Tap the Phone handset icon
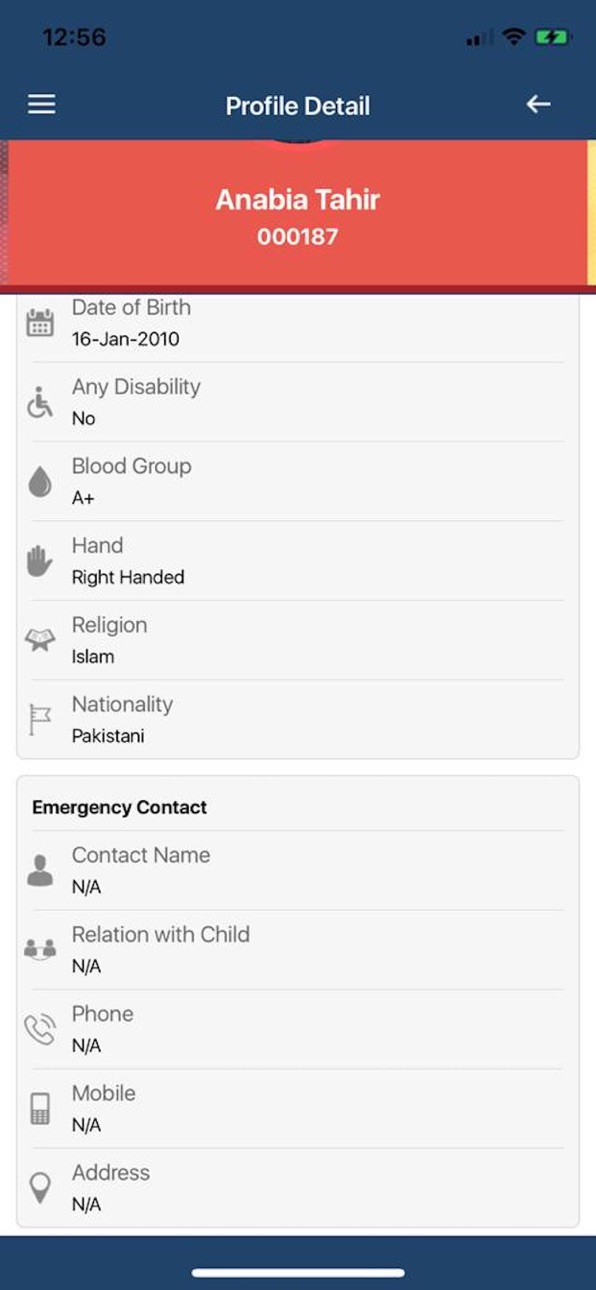This screenshot has width=596, height=1290. (x=40, y=1030)
